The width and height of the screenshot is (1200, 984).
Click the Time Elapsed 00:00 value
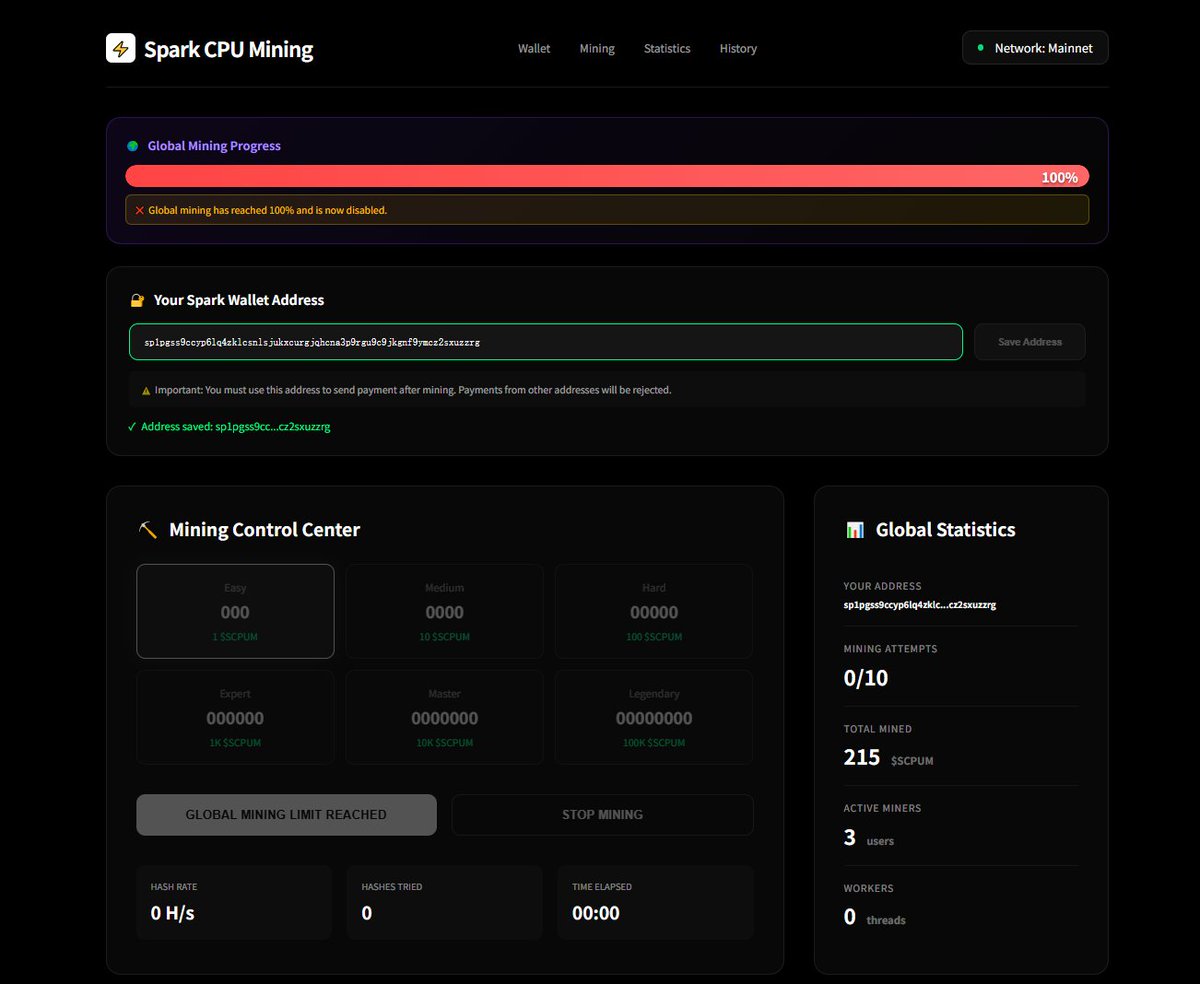596,913
